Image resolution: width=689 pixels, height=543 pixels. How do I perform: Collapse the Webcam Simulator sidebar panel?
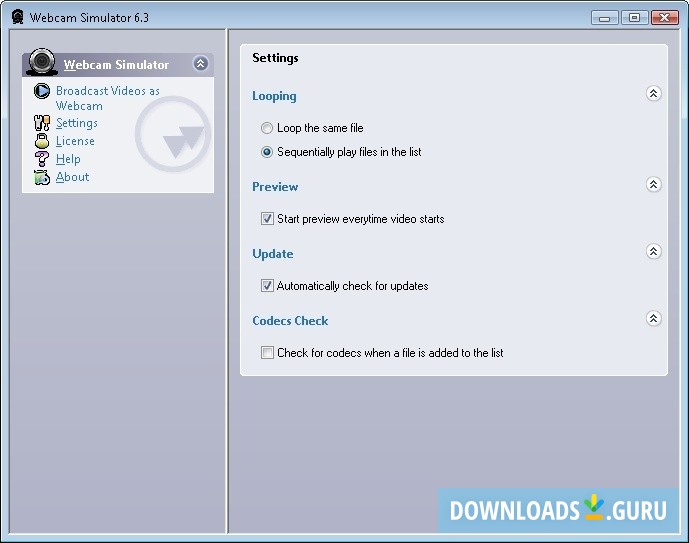200,64
